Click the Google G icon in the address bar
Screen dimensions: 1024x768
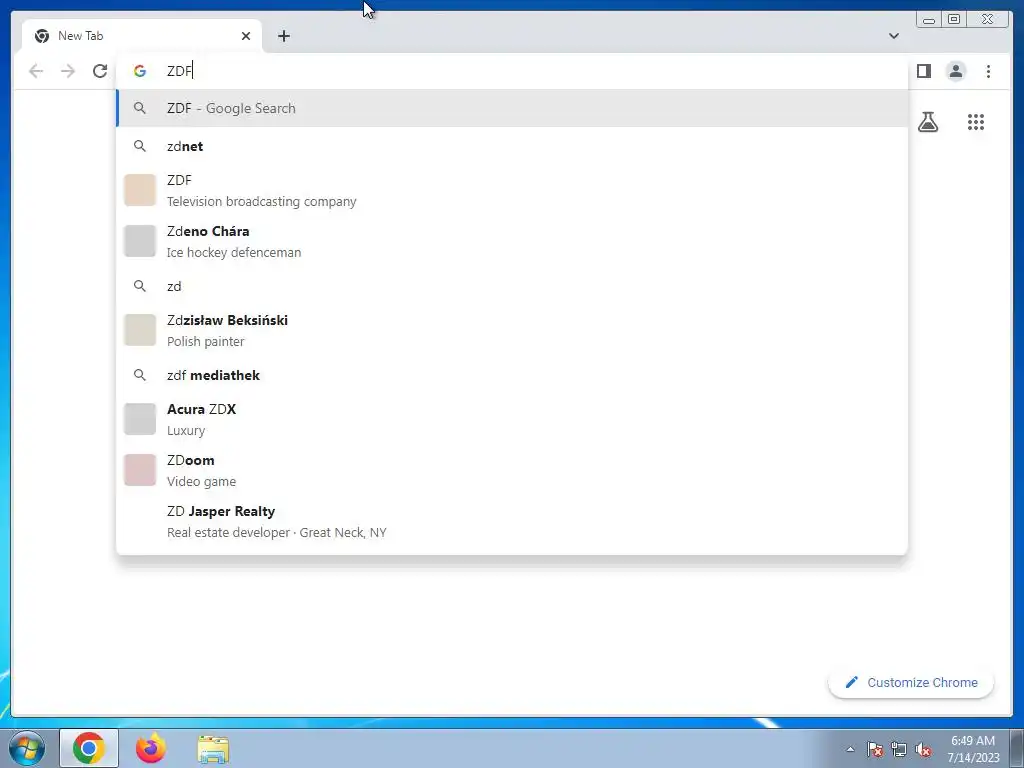click(140, 71)
